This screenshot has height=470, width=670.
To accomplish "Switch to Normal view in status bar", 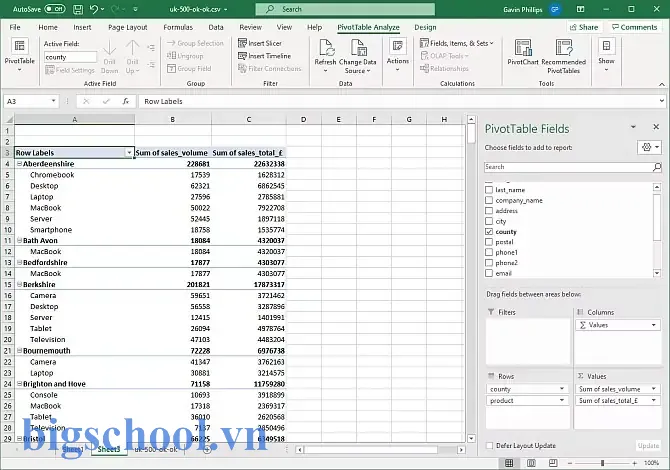I will tap(509, 463).
